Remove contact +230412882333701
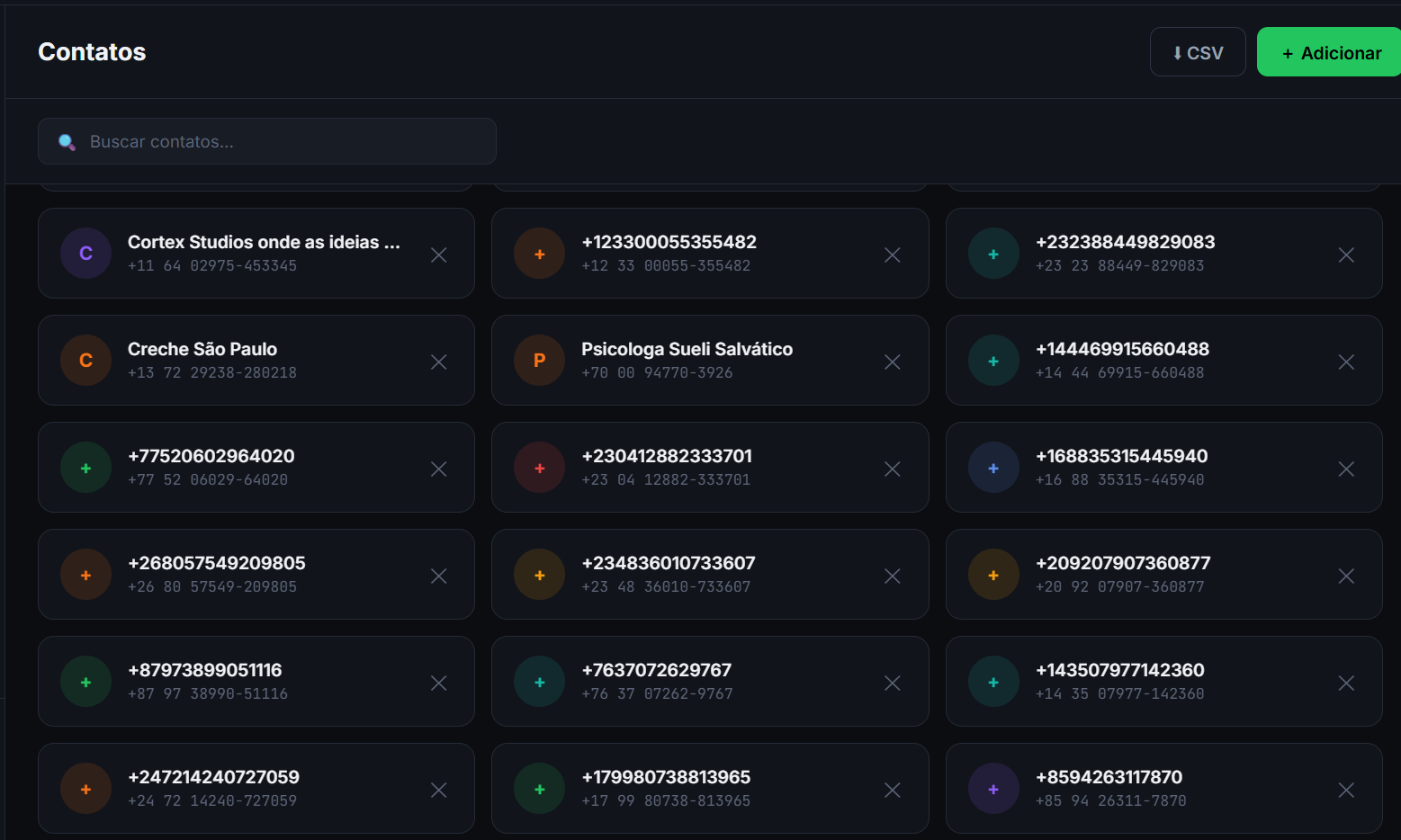Screen dimensions: 1401x840 893,469
